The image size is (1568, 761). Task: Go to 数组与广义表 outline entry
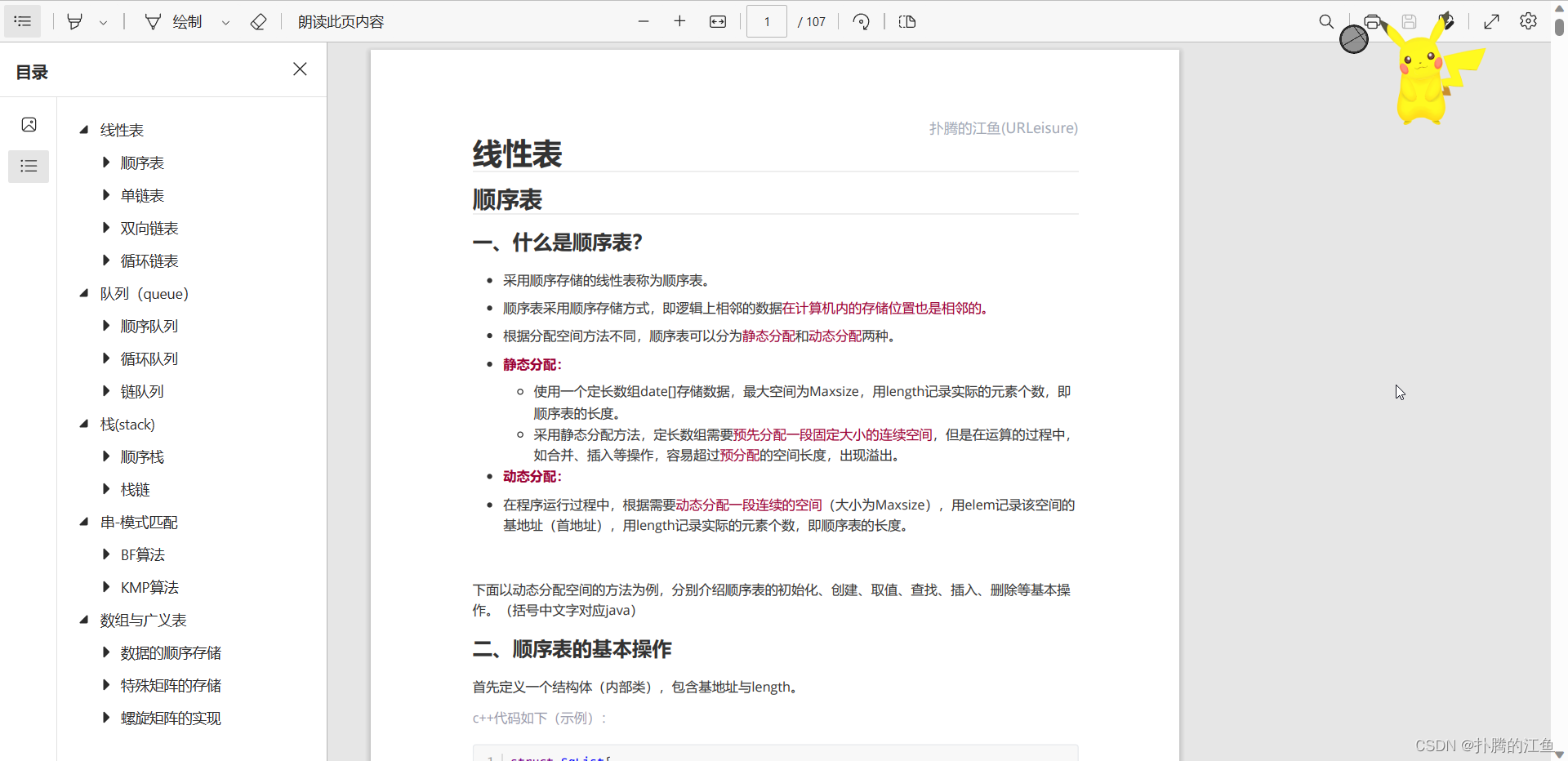click(143, 621)
